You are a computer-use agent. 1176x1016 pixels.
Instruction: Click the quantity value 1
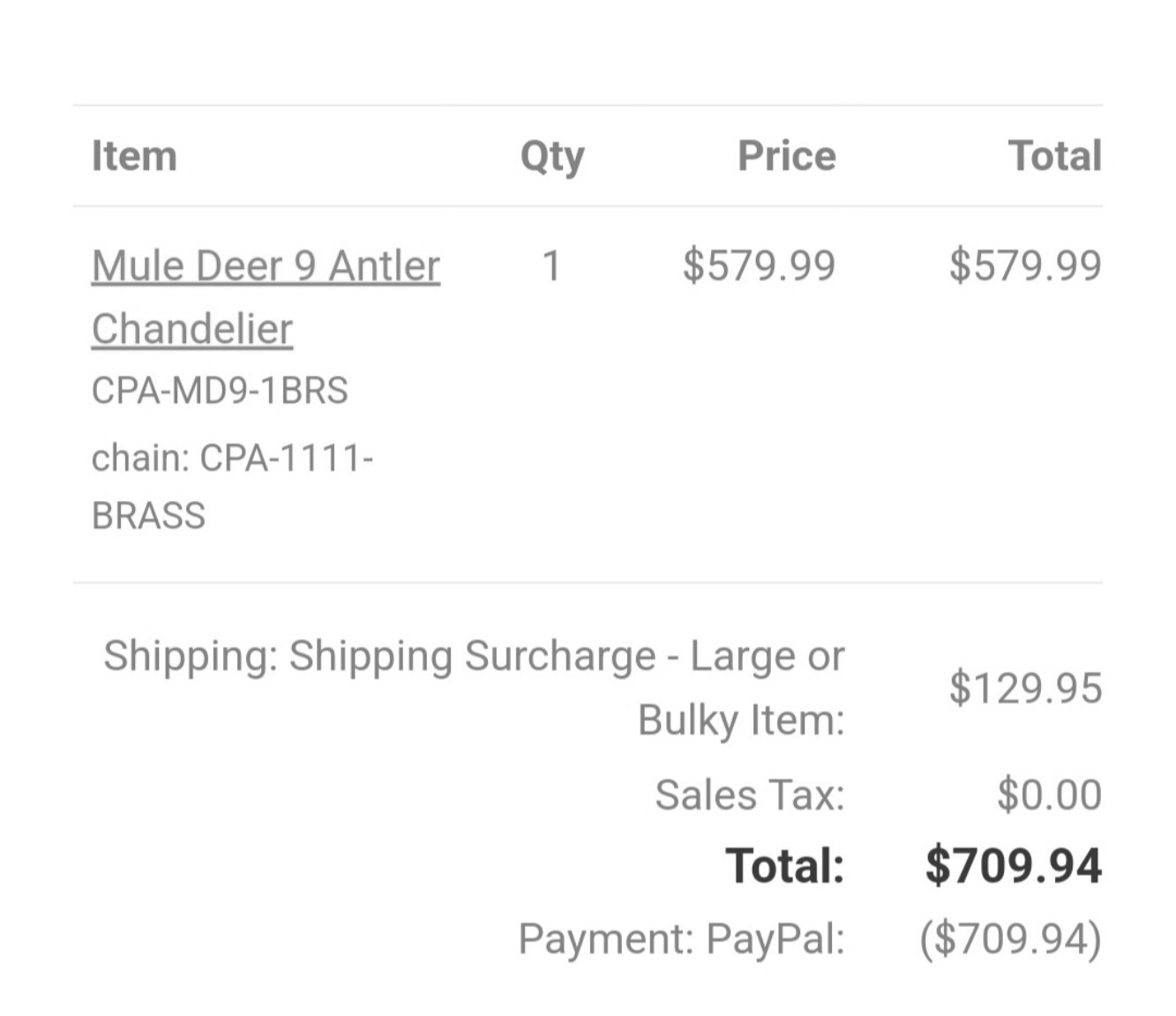[x=551, y=265]
